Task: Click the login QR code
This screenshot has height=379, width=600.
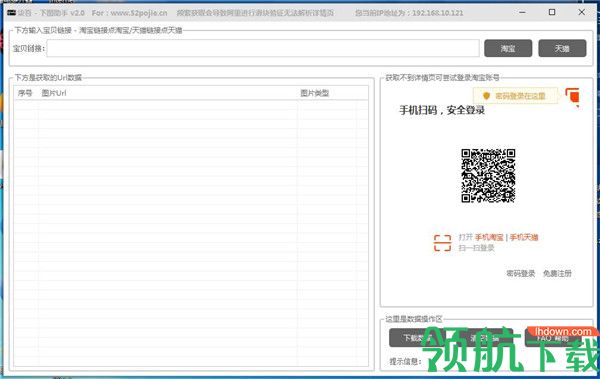Action: (488, 176)
